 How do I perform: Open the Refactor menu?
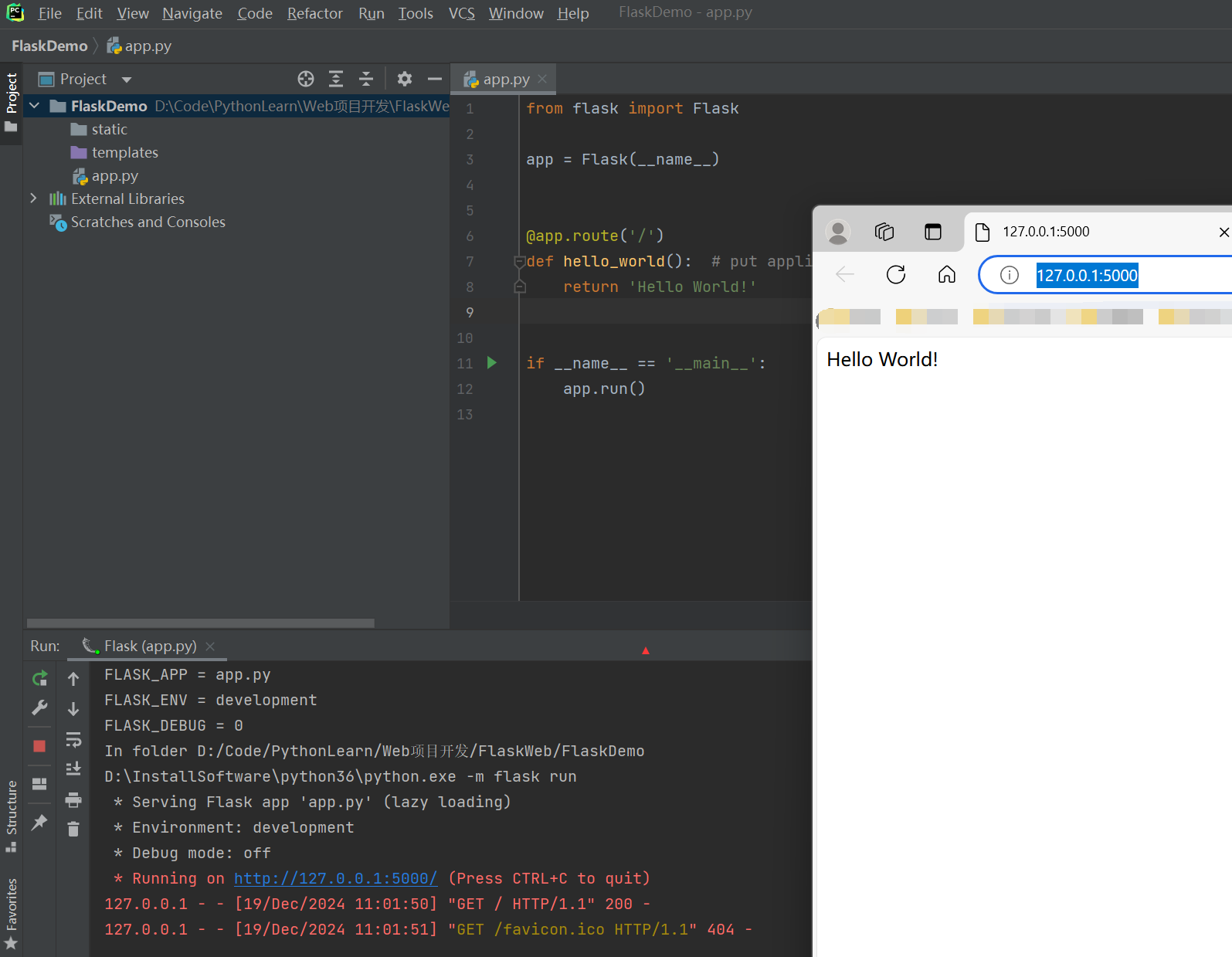[x=314, y=13]
